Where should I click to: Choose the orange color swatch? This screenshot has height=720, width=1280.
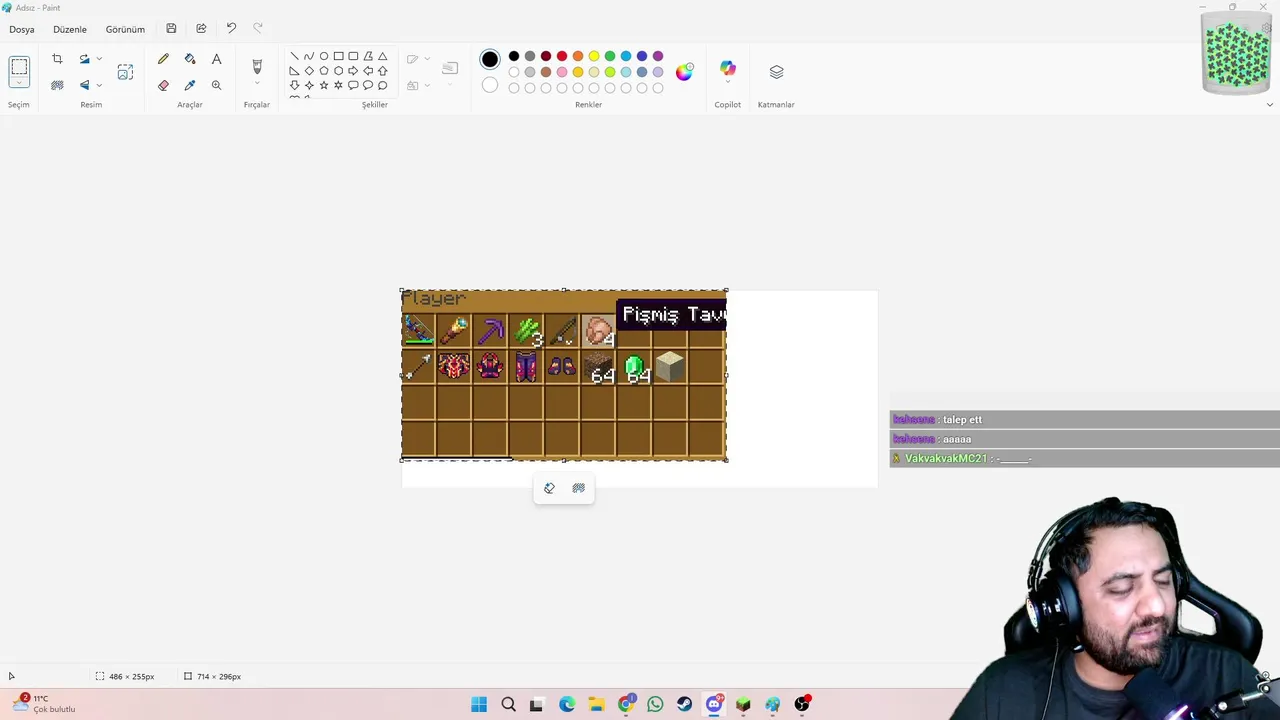coord(578,56)
